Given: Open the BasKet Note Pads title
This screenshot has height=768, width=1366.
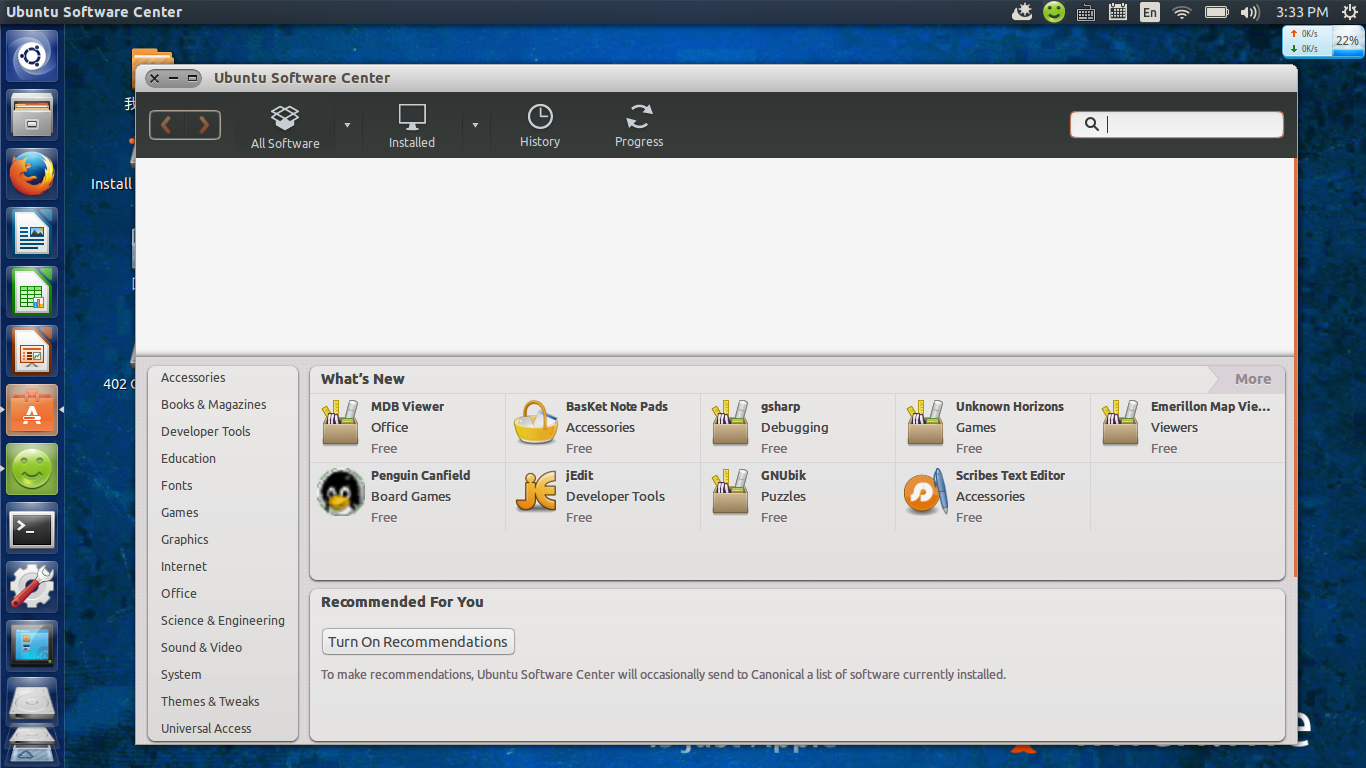Looking at the screenshot, I should click(x=617, y=407).
